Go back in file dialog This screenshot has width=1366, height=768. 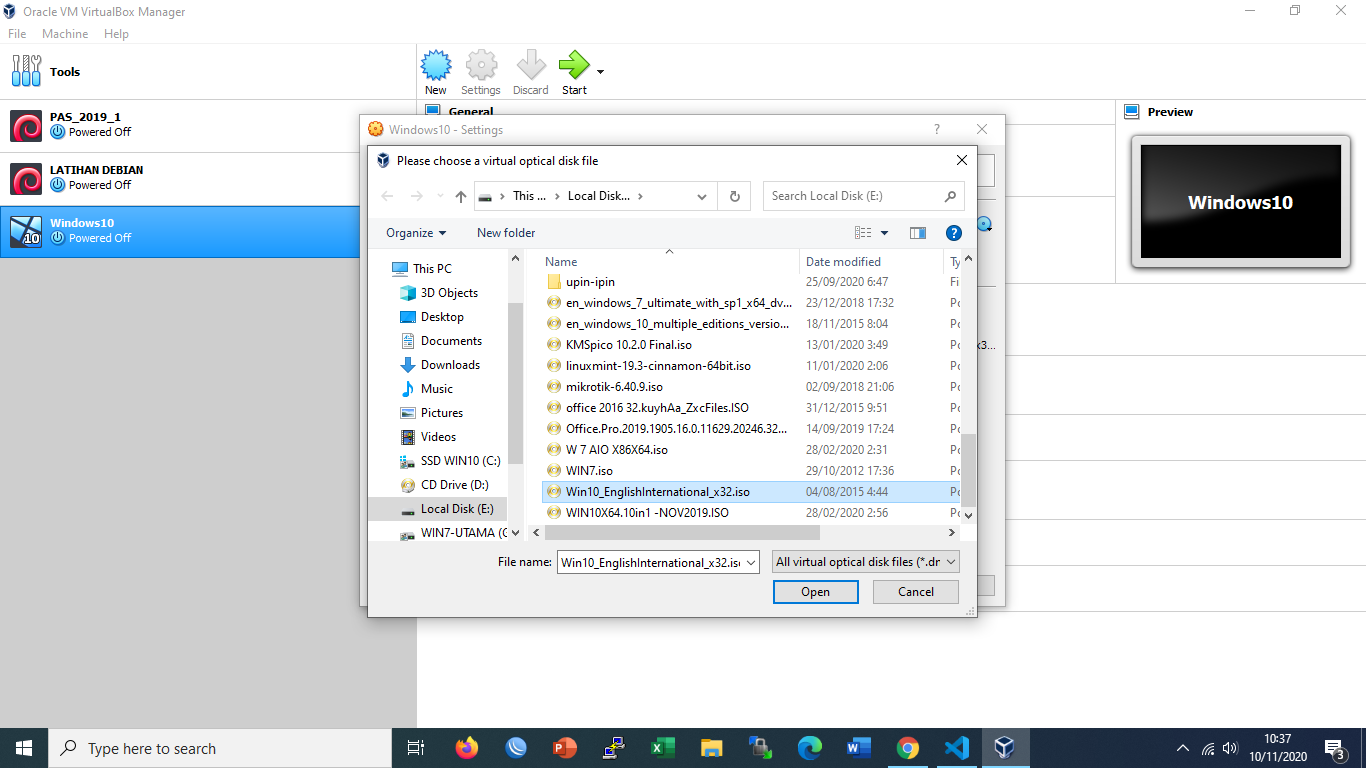click(x=388, y=196)
